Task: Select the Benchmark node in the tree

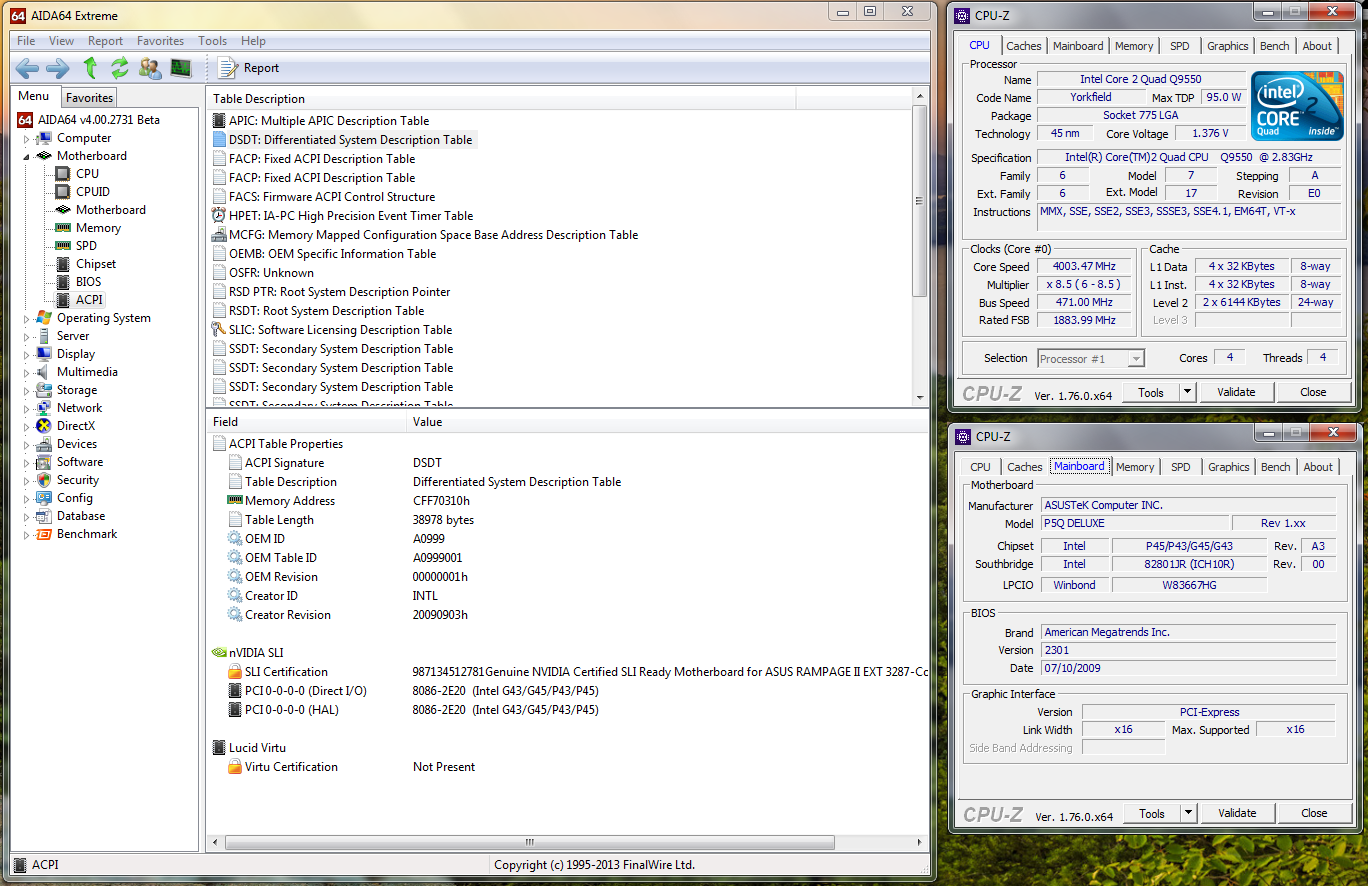Action: (87, 534)
